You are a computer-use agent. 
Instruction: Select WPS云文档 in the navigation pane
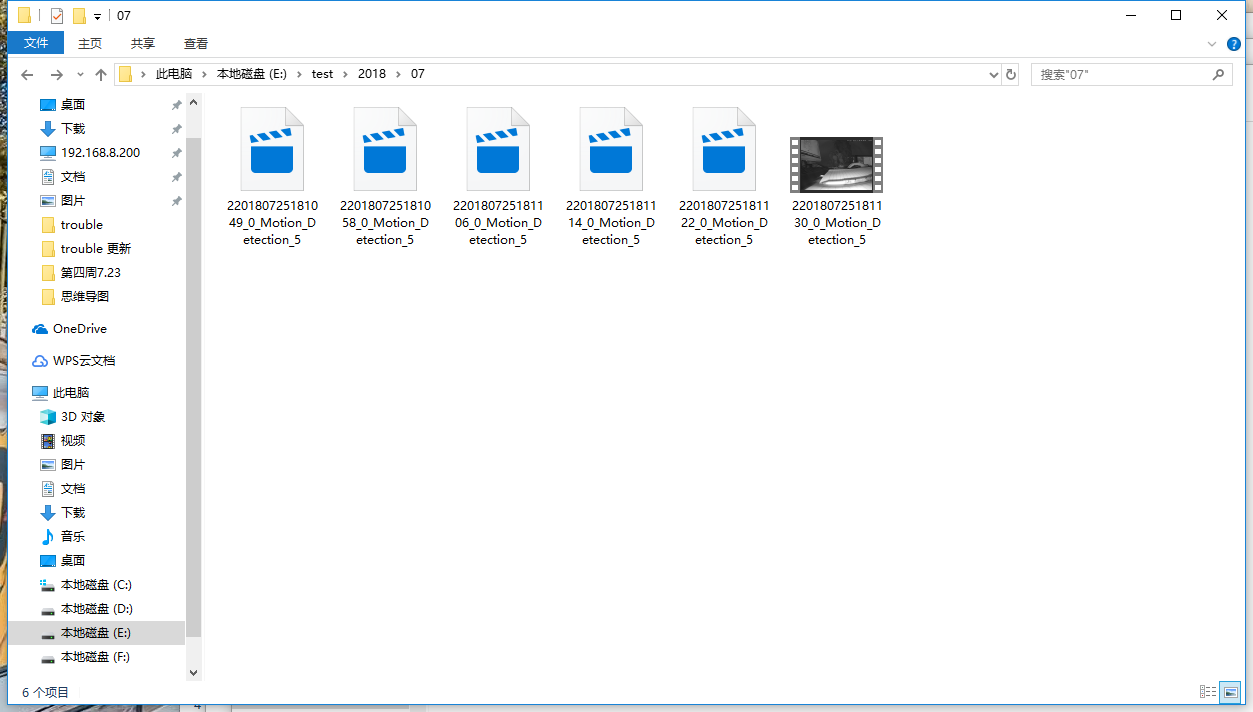(84, 360)
